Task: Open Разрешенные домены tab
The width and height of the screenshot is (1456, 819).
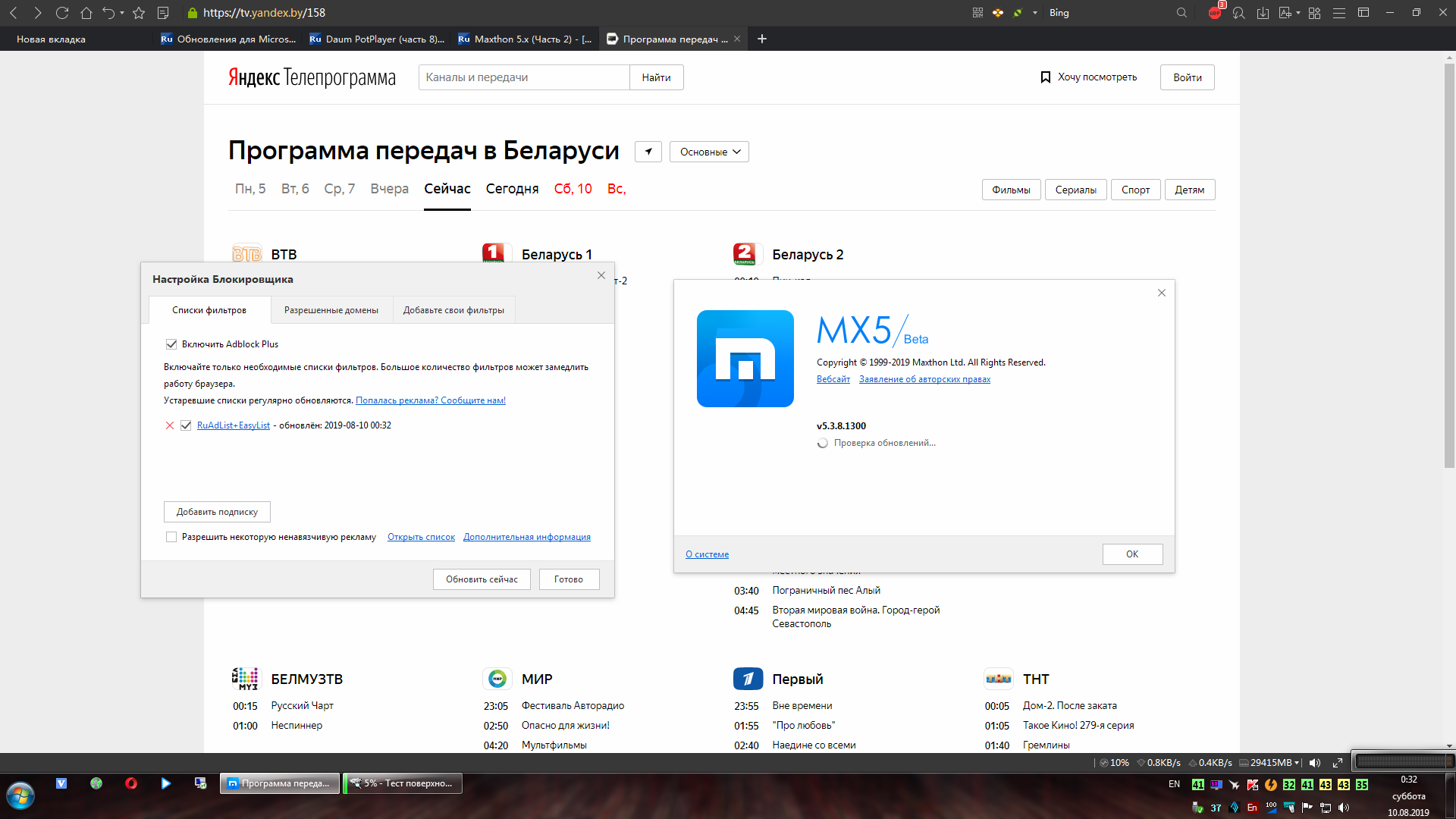Action: coord(331,310)
